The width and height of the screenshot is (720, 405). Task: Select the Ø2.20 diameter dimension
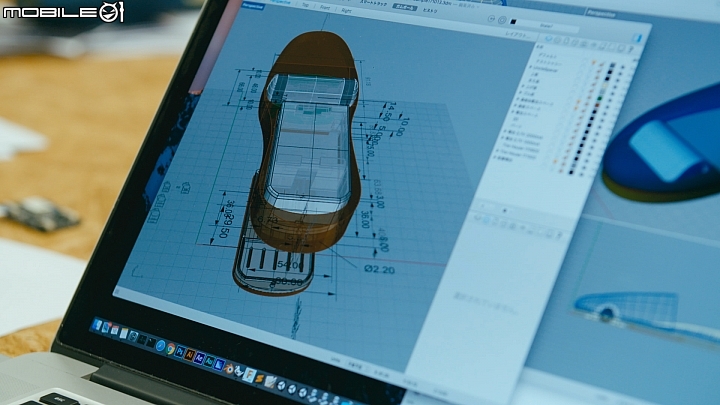click(x=379, y=269)
